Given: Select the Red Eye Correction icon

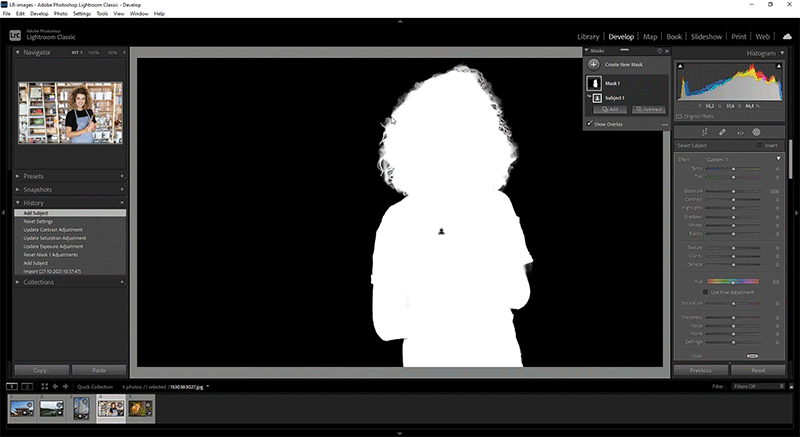Looking at the screenshot, I should pyautogui.click(x=739, y=132).
